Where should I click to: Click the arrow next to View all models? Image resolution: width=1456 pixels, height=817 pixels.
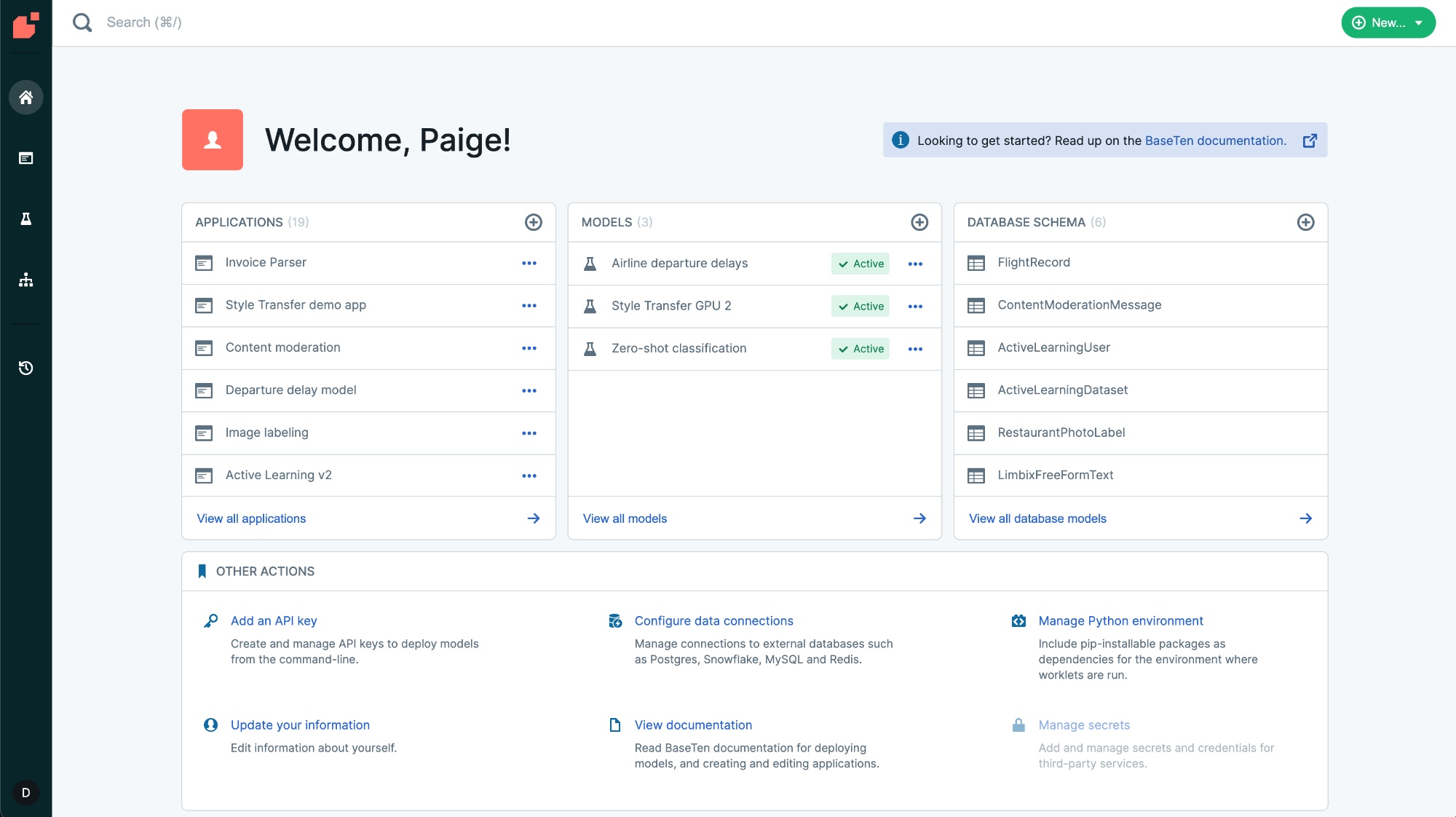(x=919, y=518)
